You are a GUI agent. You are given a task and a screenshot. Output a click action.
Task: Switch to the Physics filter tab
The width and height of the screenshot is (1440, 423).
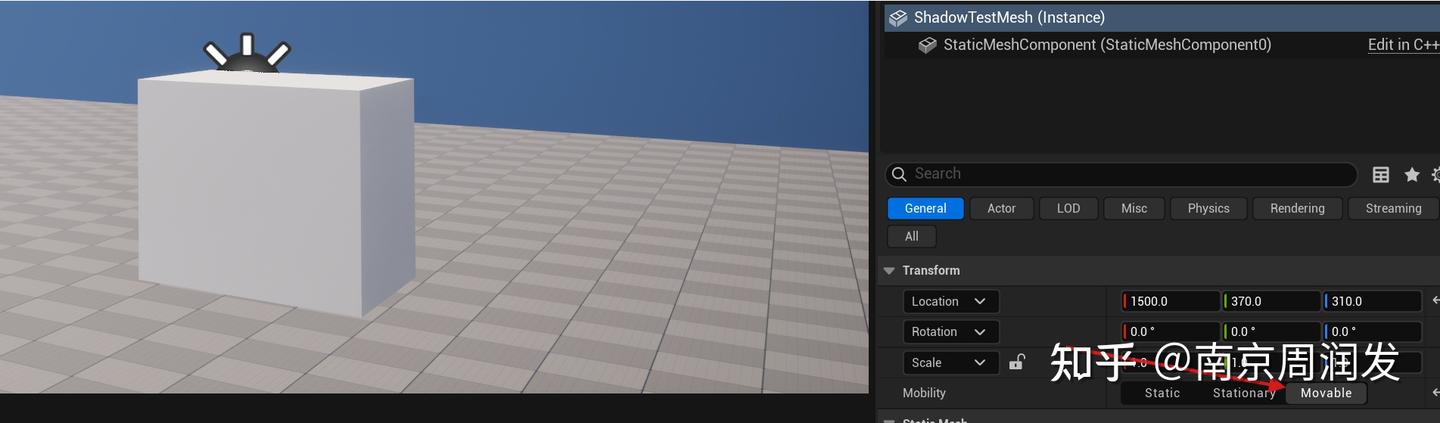1208,208
